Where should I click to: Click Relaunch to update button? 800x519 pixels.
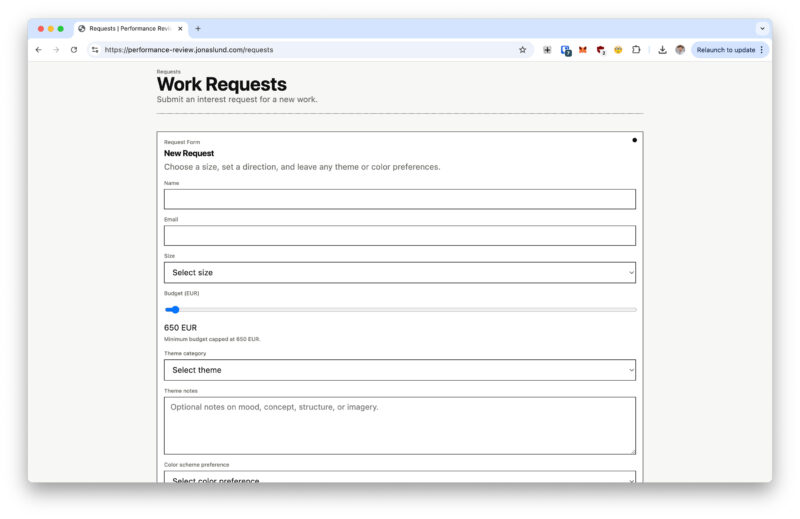(x=726, y=50)
